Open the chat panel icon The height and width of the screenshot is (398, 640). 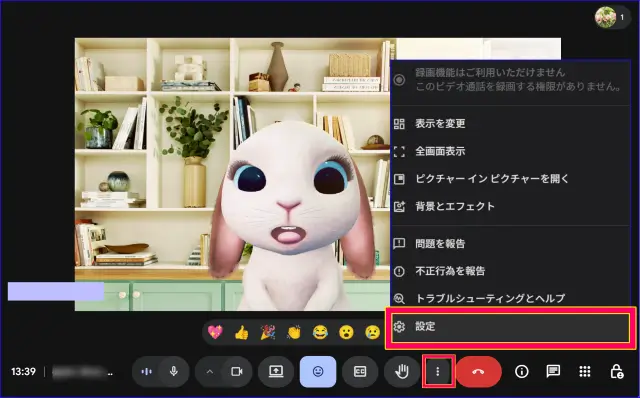pyautogui.click(x=553, y=371)
